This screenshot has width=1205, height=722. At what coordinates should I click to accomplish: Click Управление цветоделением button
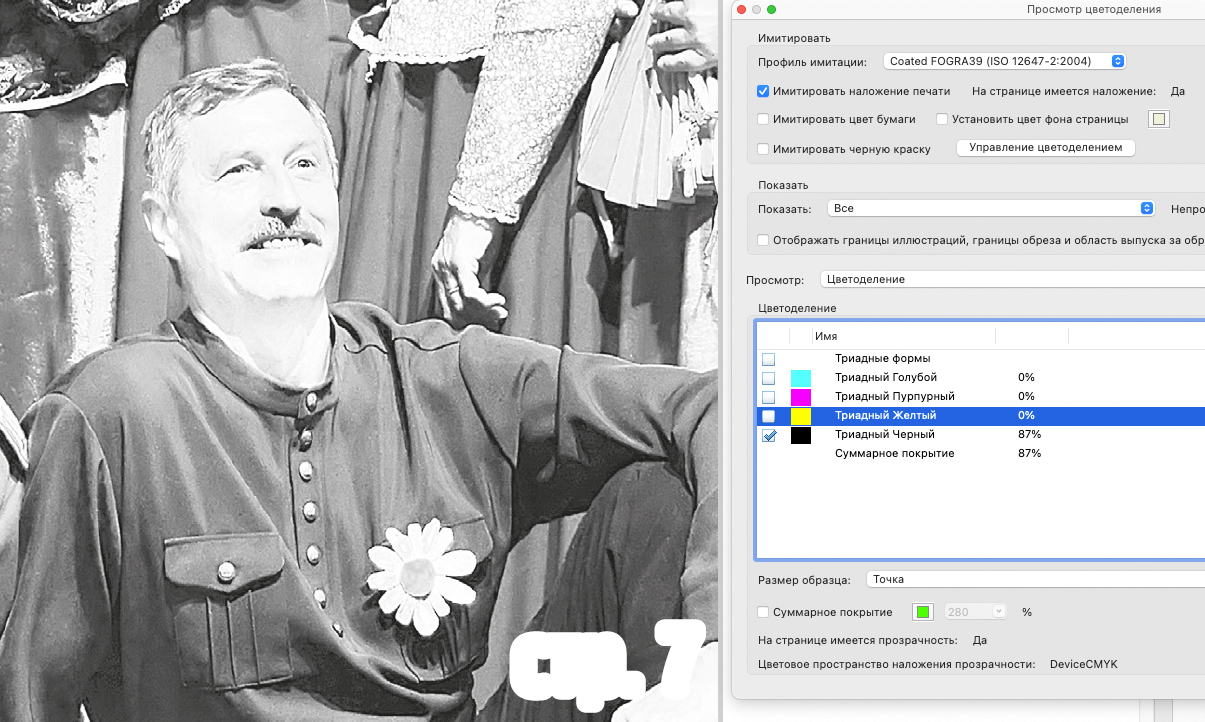1046,148
